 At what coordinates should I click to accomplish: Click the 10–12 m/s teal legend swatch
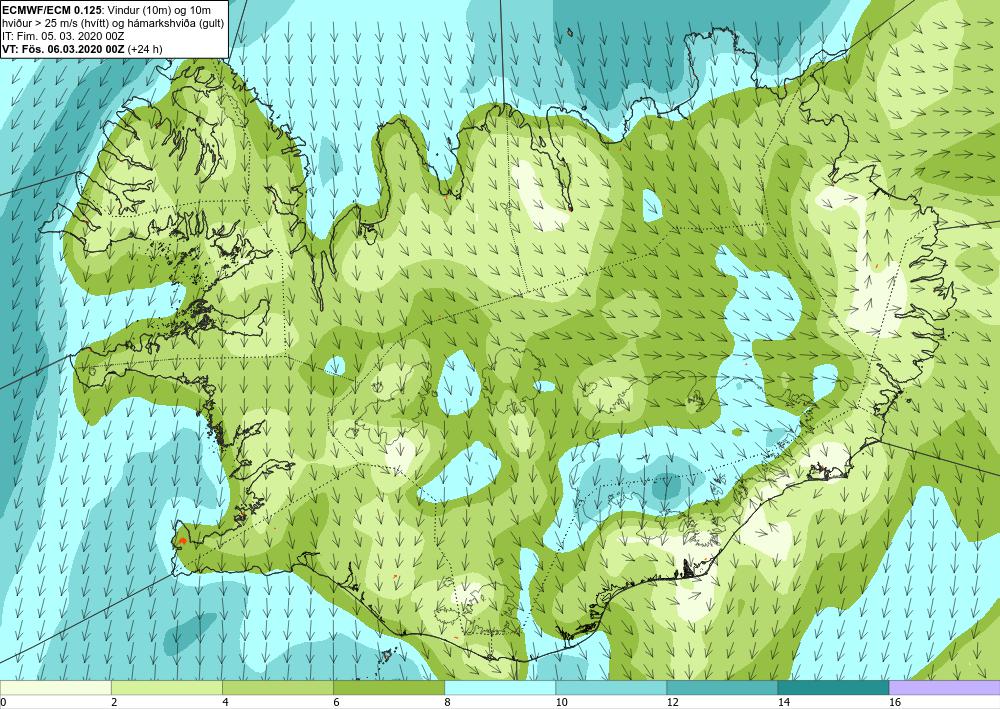point(611,687)
